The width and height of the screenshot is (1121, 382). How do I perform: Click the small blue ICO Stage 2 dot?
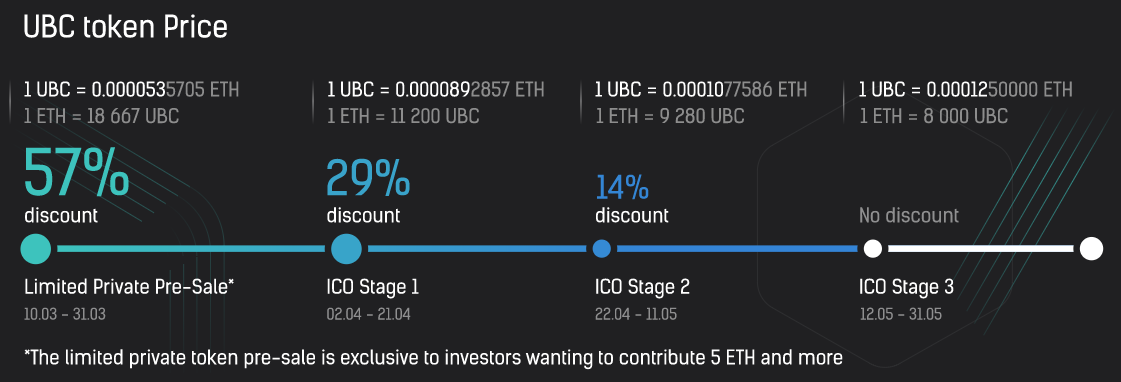coord(602,248)
